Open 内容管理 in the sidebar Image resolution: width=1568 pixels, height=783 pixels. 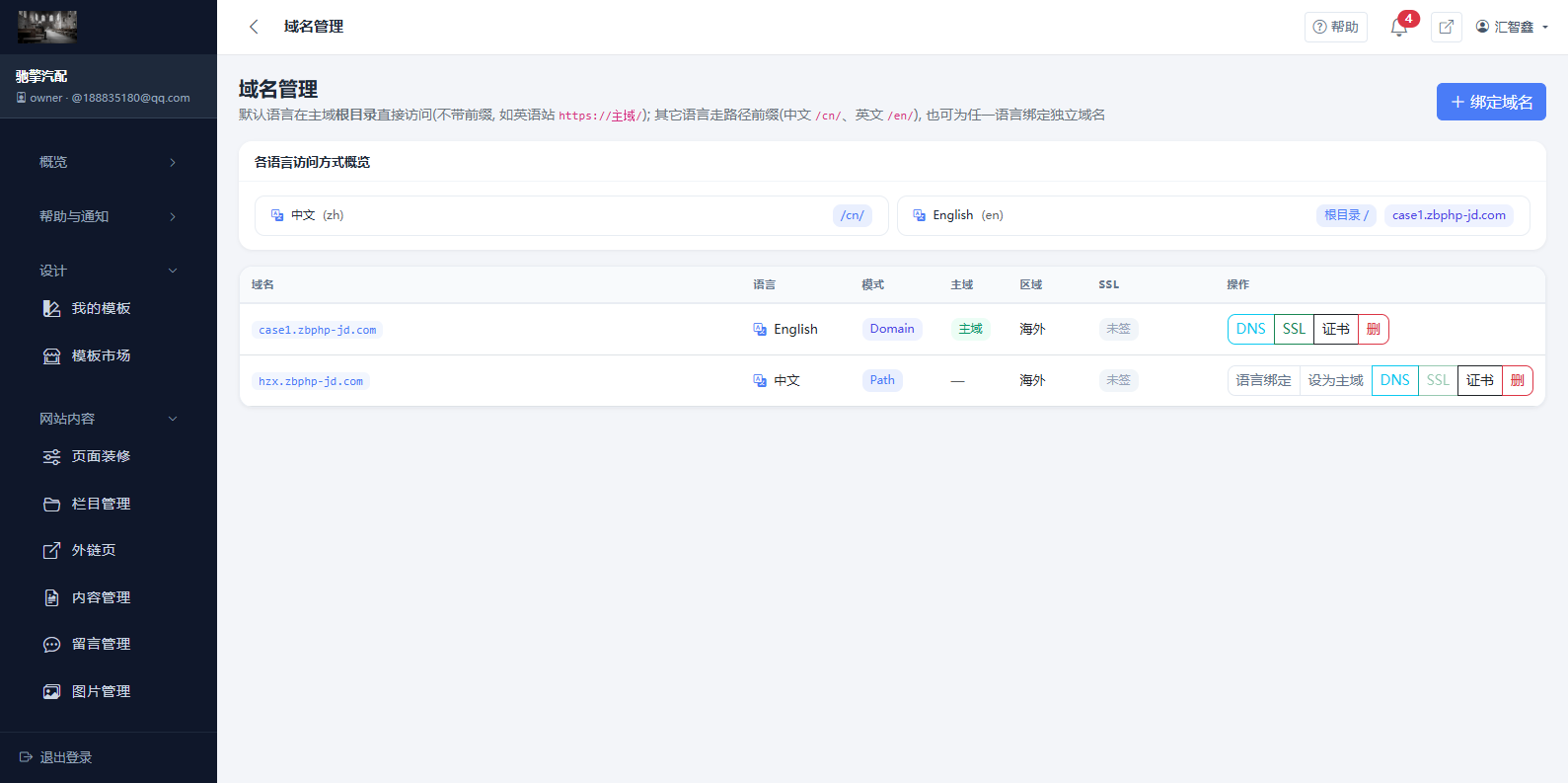pos(101,598)
